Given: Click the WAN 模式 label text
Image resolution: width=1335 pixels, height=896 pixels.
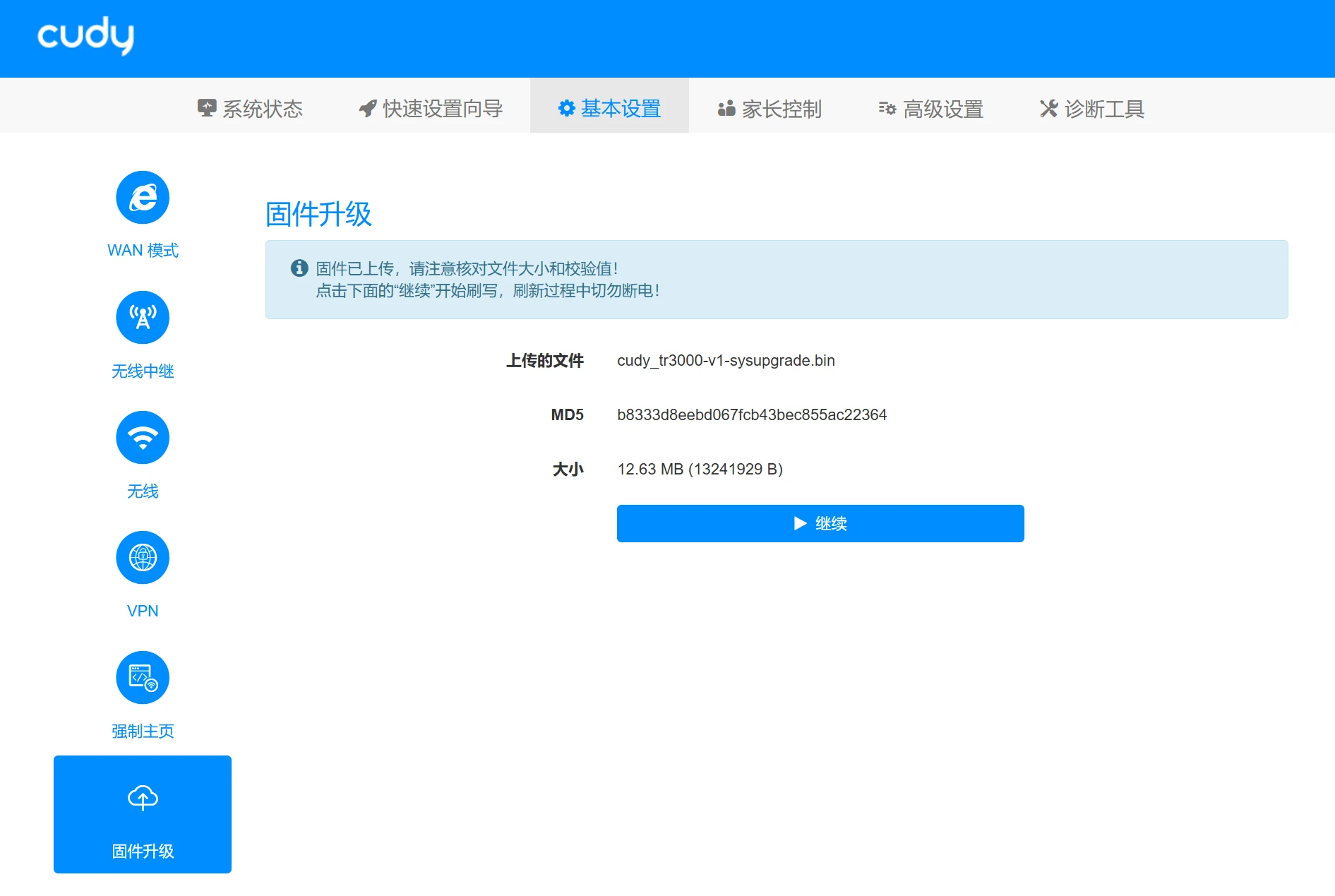Looking at the screenshot, I should (x=143, y=251).
